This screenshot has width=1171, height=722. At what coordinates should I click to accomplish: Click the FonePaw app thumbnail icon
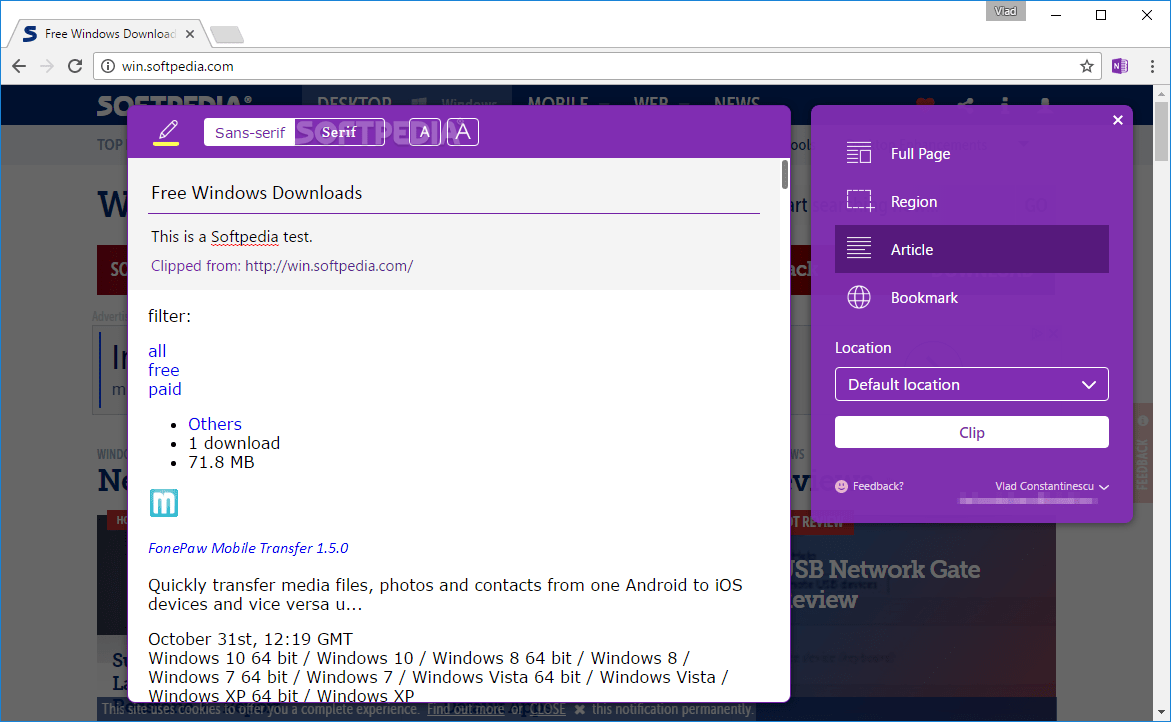tap(164, 503)
